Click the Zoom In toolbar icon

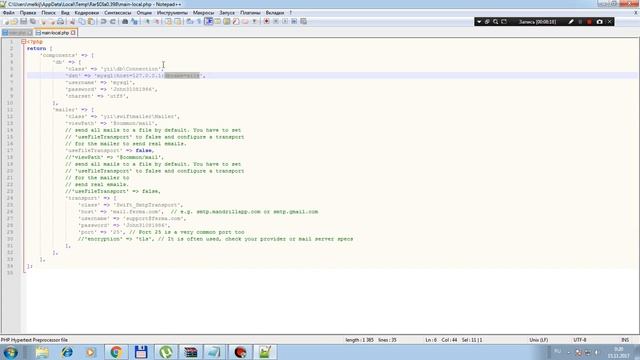point(147,21)
